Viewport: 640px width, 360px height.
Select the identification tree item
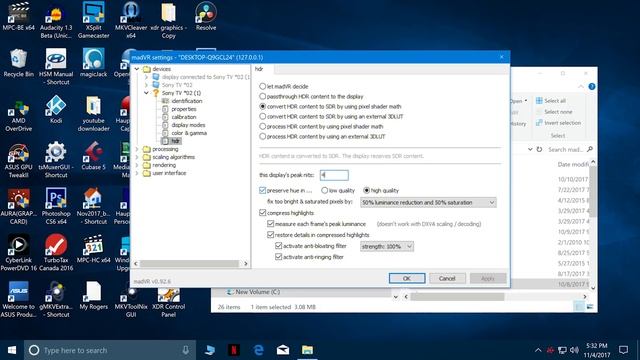pos(186,101)
